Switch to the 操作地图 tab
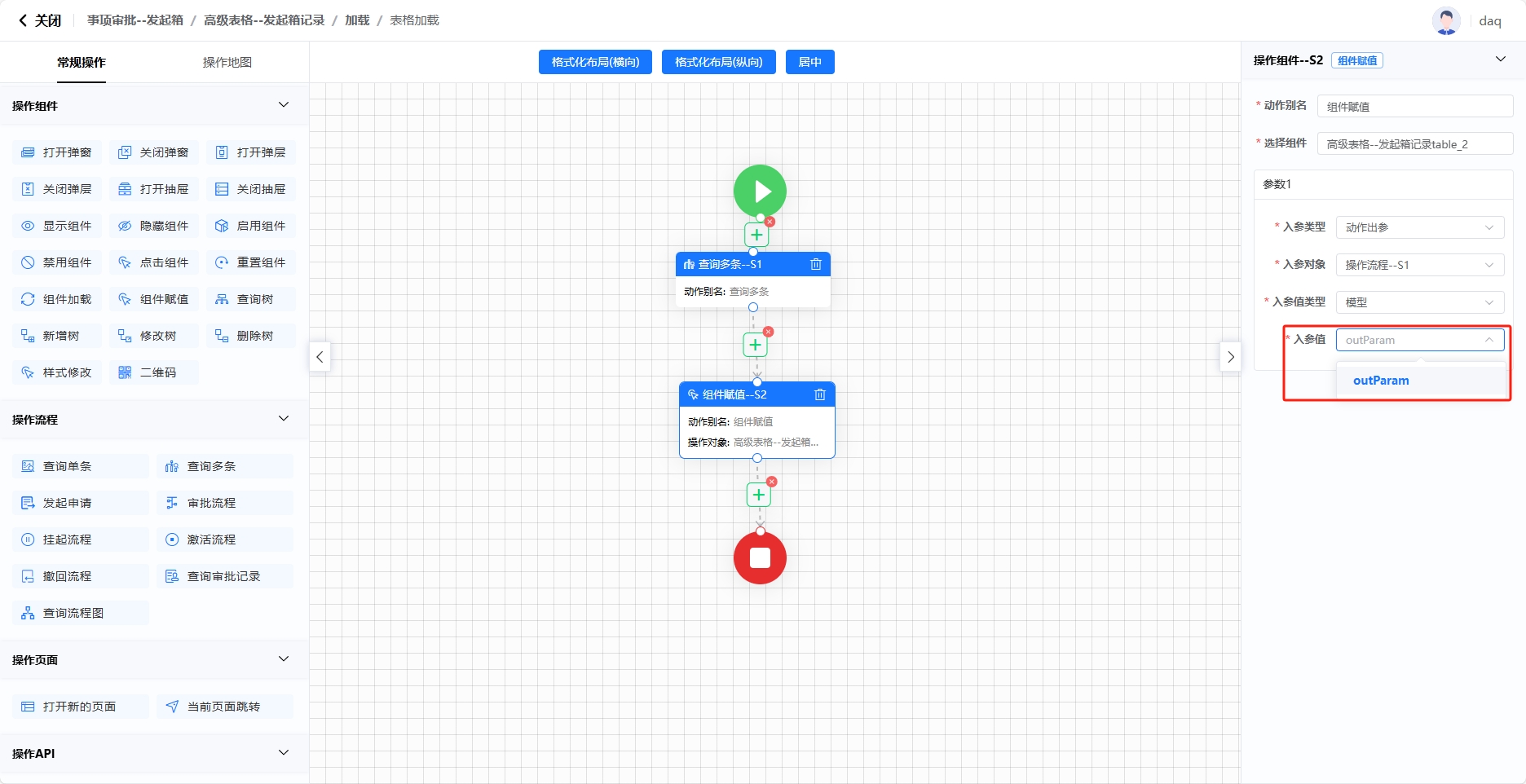 (227, 62)
